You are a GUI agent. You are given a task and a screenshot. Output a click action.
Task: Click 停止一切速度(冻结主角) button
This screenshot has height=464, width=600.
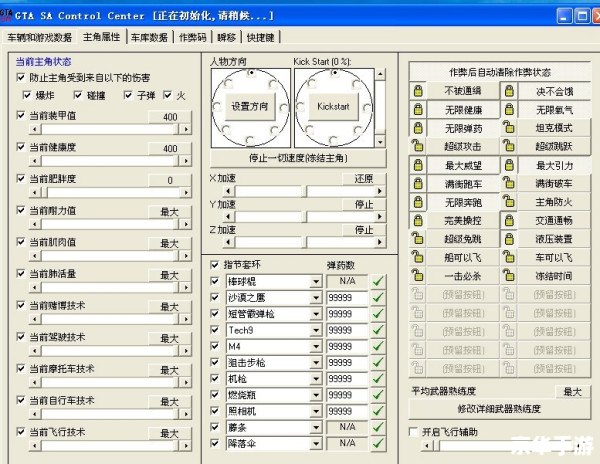coord(298,158)
